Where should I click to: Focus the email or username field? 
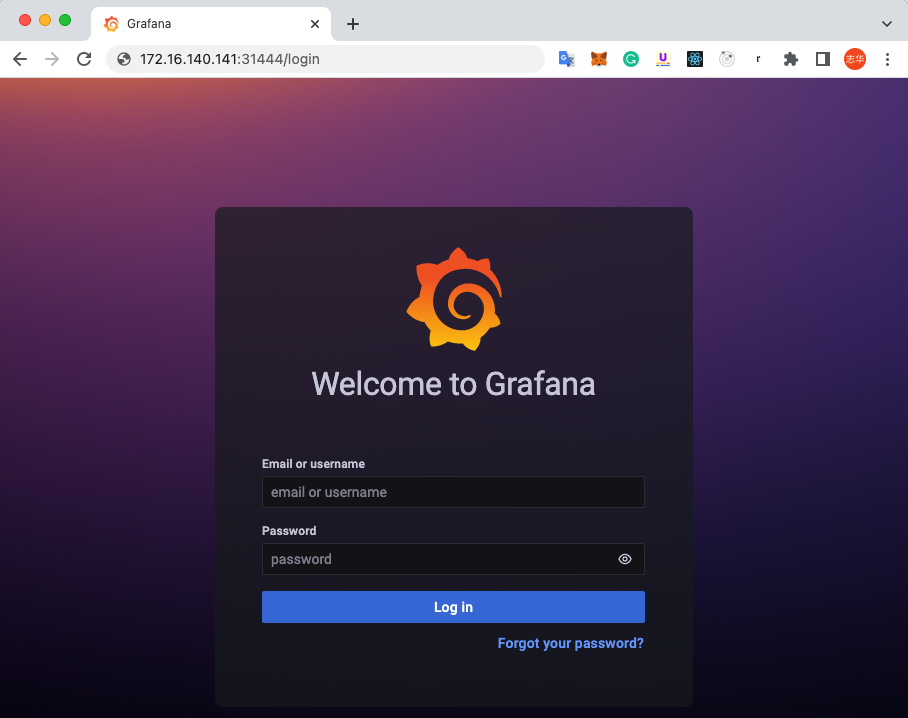tap(453, 492)
